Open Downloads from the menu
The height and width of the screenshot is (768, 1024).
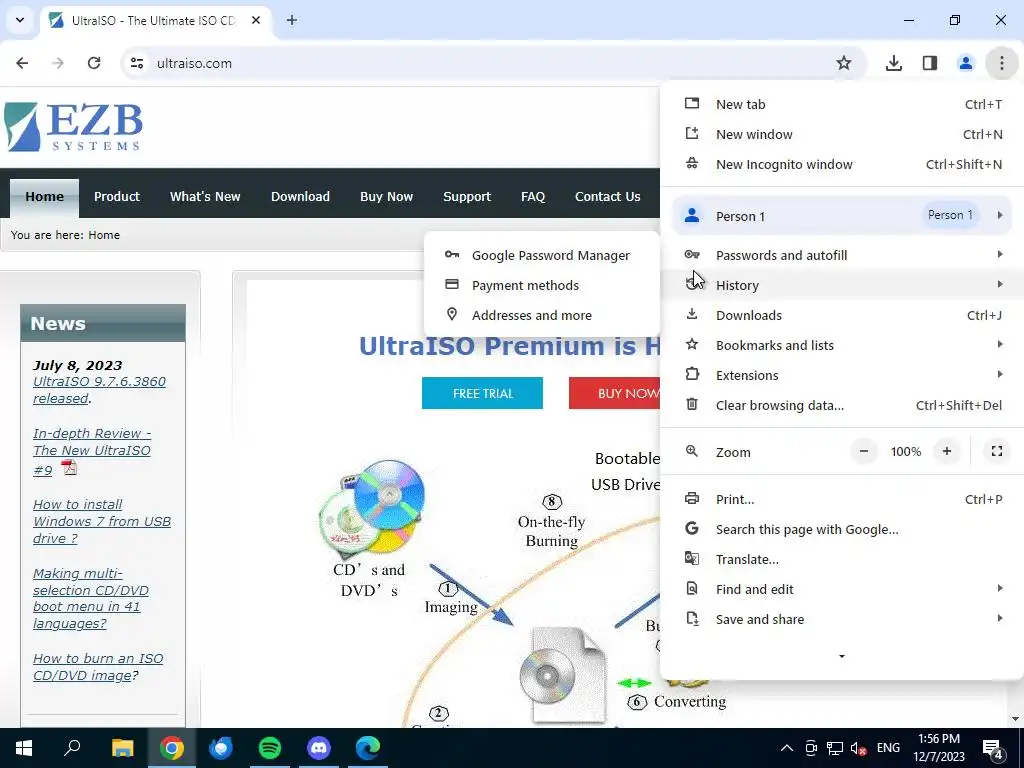(842, 315)
